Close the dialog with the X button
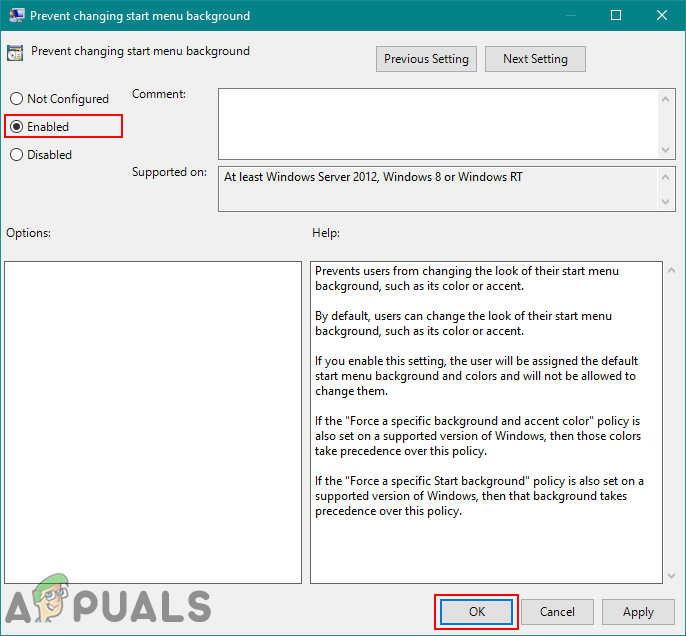This screenshot has width=686, height=636. click(x=662, y=15)
